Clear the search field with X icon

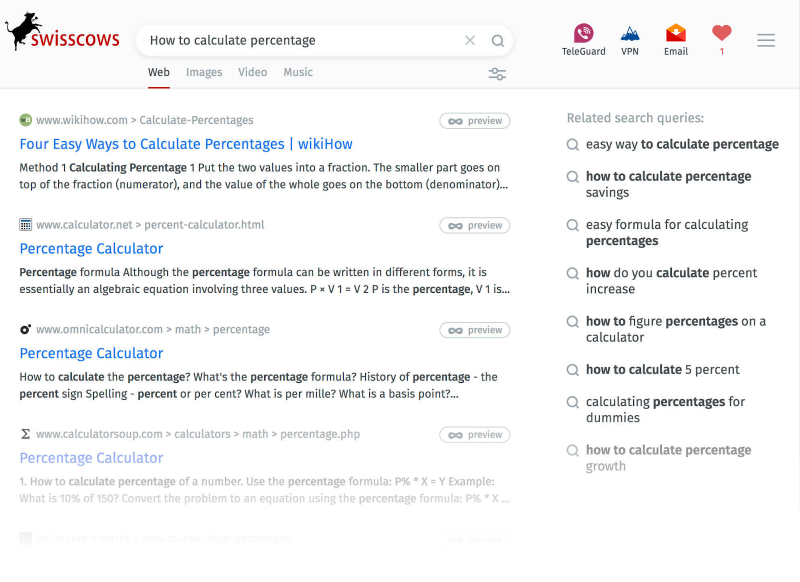coord(470,41)
